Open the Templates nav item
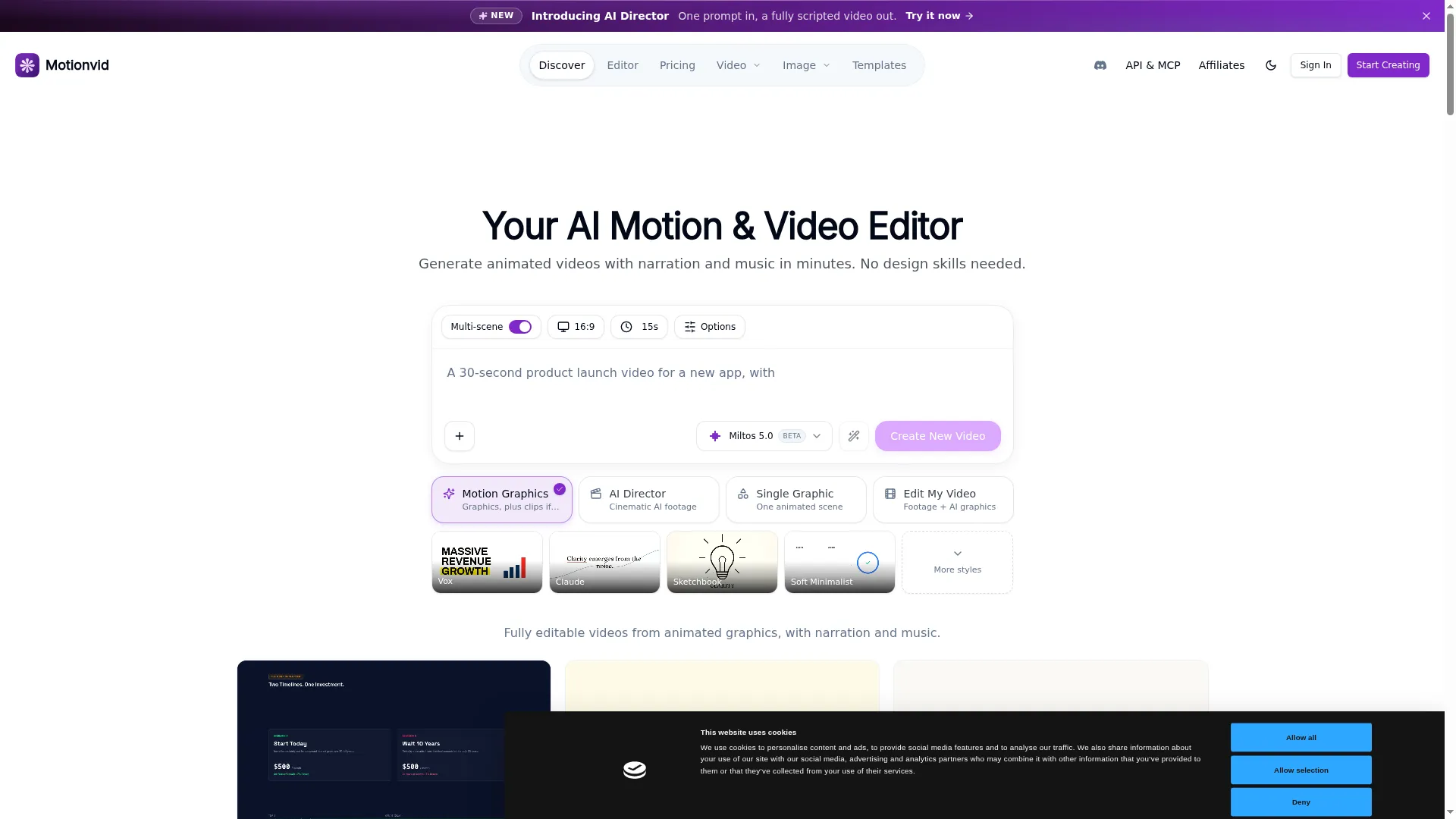This screenshot has height=819, width=1456. click(879, 65)
